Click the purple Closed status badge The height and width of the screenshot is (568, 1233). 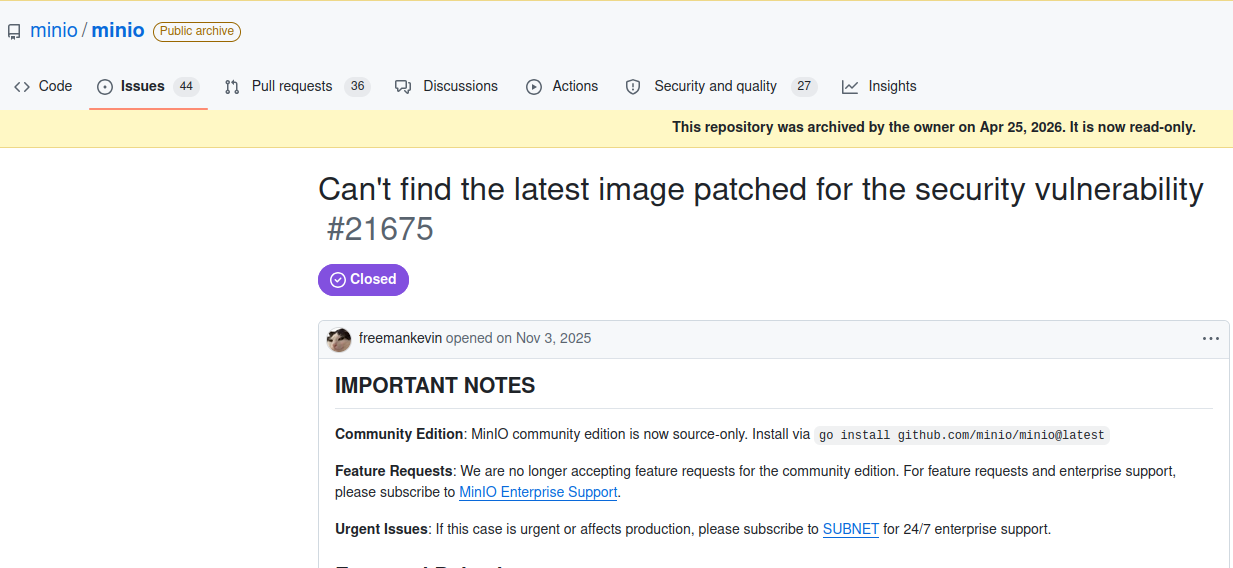(363, 280)
